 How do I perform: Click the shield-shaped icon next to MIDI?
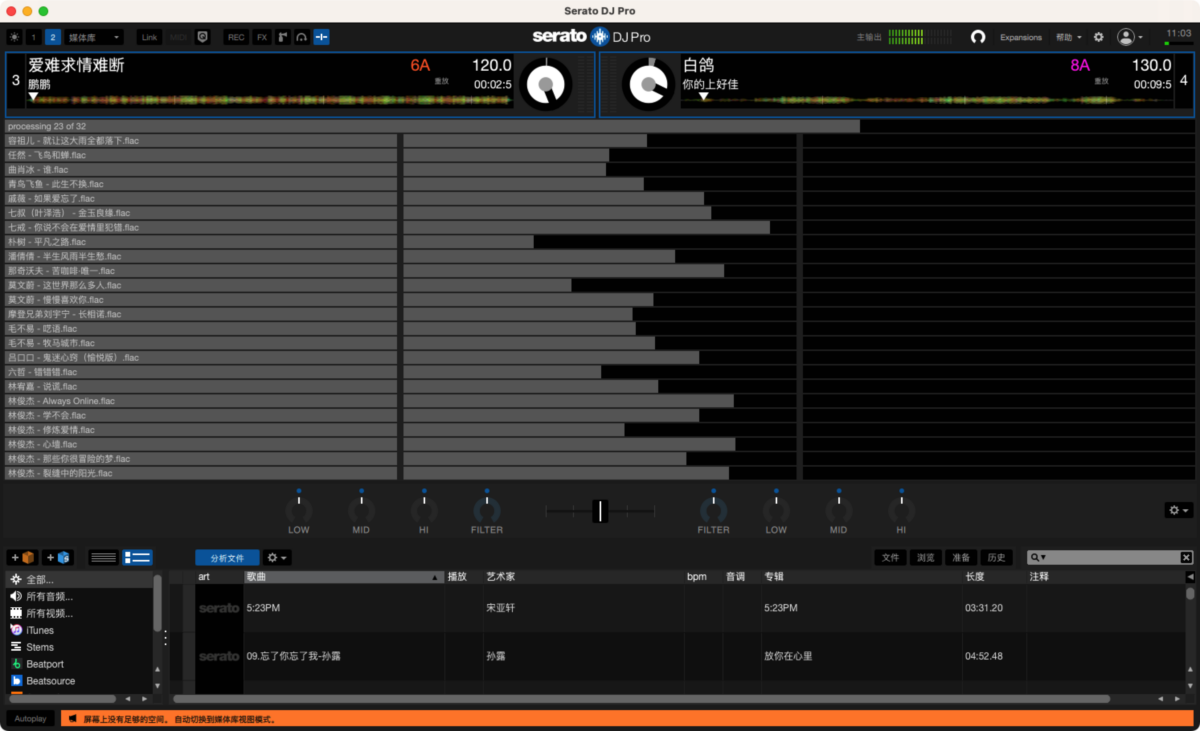click(202, 37)
